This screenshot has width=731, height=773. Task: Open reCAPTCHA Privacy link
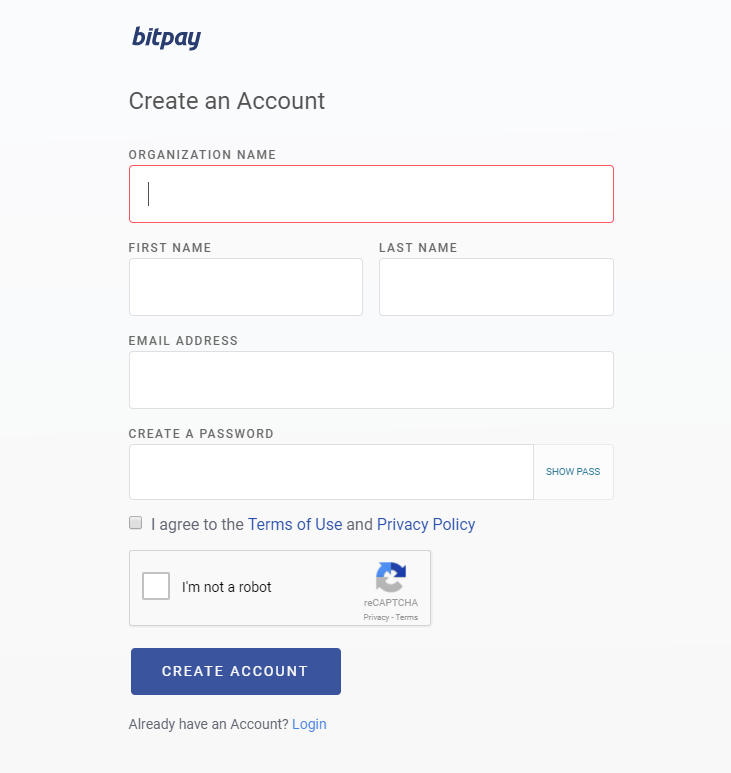click(376, 617)
